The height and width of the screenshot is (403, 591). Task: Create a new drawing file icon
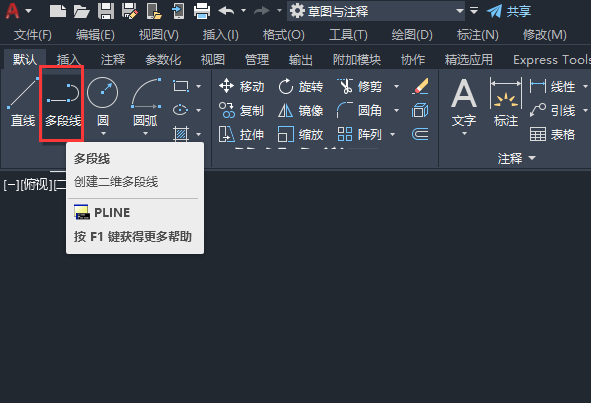click(58, 11)
